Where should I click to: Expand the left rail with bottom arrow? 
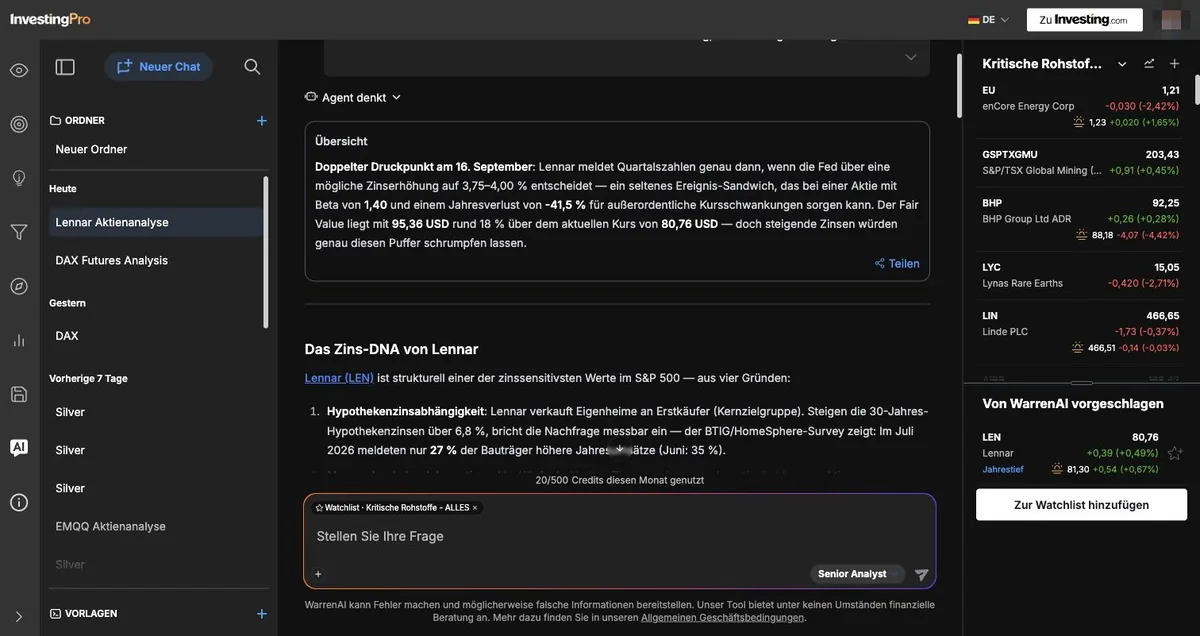click(x=19, y=617)
